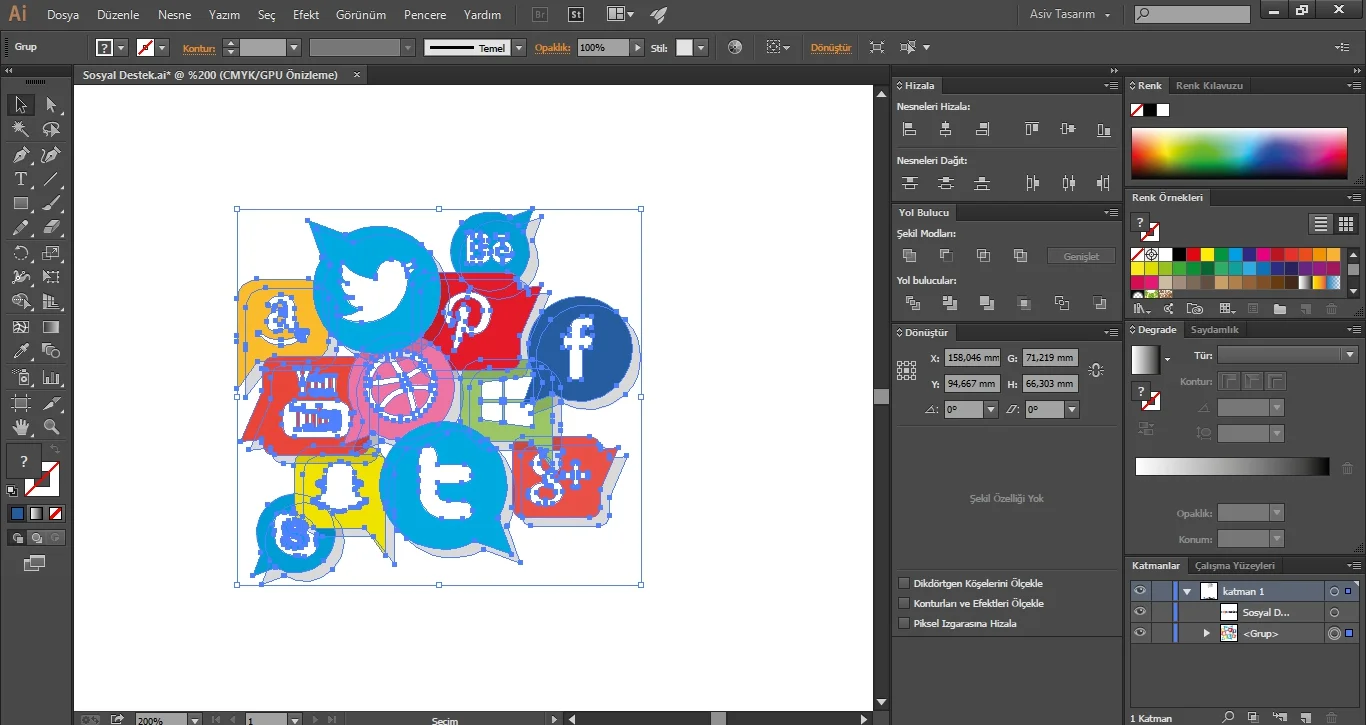Swap fill and stroke arrows icon
1366x725 pixels.
(x=55, y=451)
